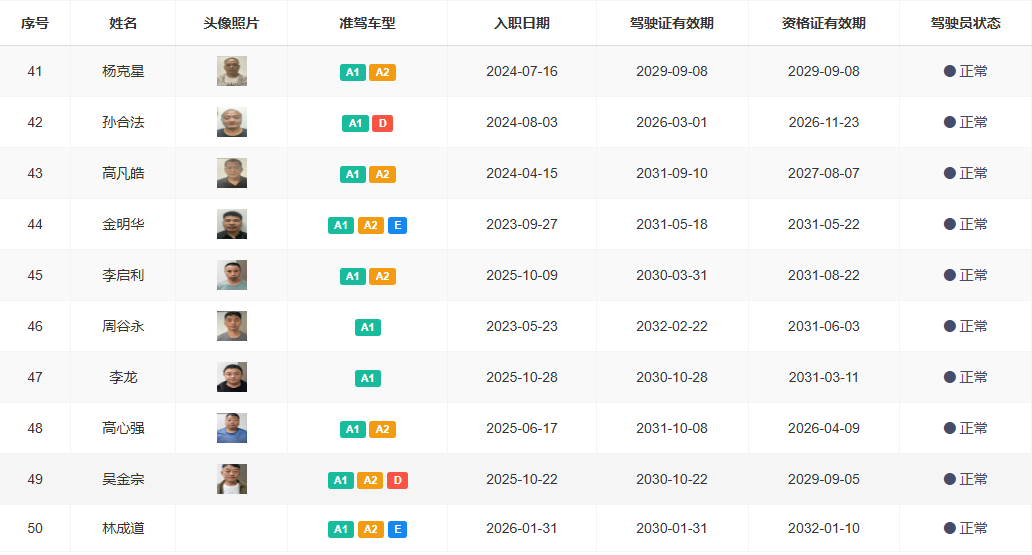This screenshot has width=1032, height=555.
Task: Select row number 46
Action: tap(35, 326)
